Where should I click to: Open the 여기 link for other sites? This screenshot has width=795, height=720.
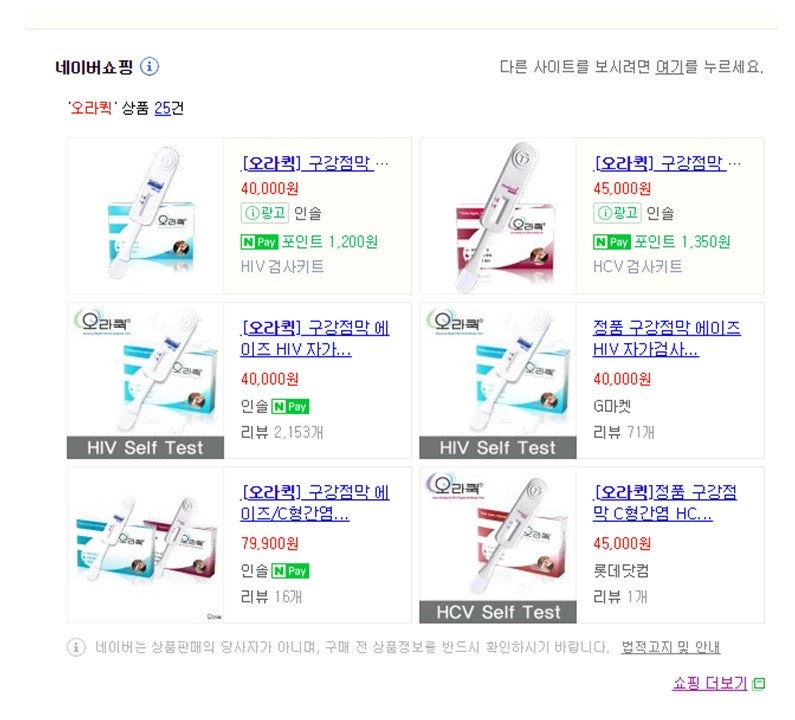(x=670, y=66)
